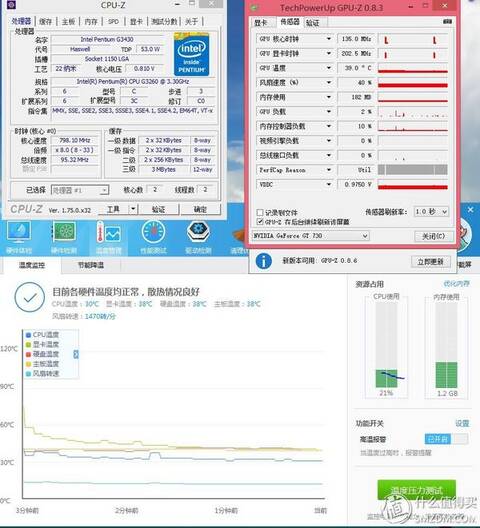The width and height of the screenshot is (480, 528).
Task: Uncheck GPU-Z continue refreshing in background
Action: click(x=260, y=222)
